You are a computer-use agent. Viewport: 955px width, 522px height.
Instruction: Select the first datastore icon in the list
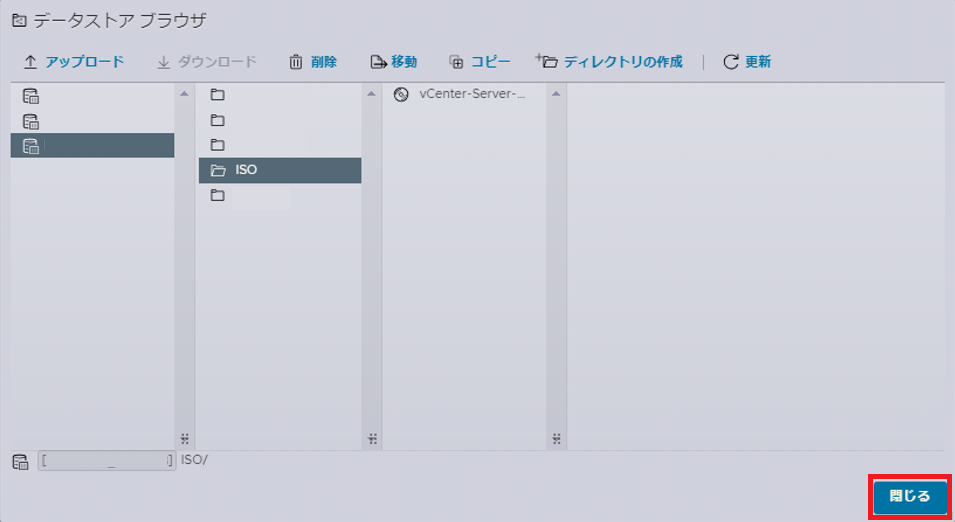31,96
